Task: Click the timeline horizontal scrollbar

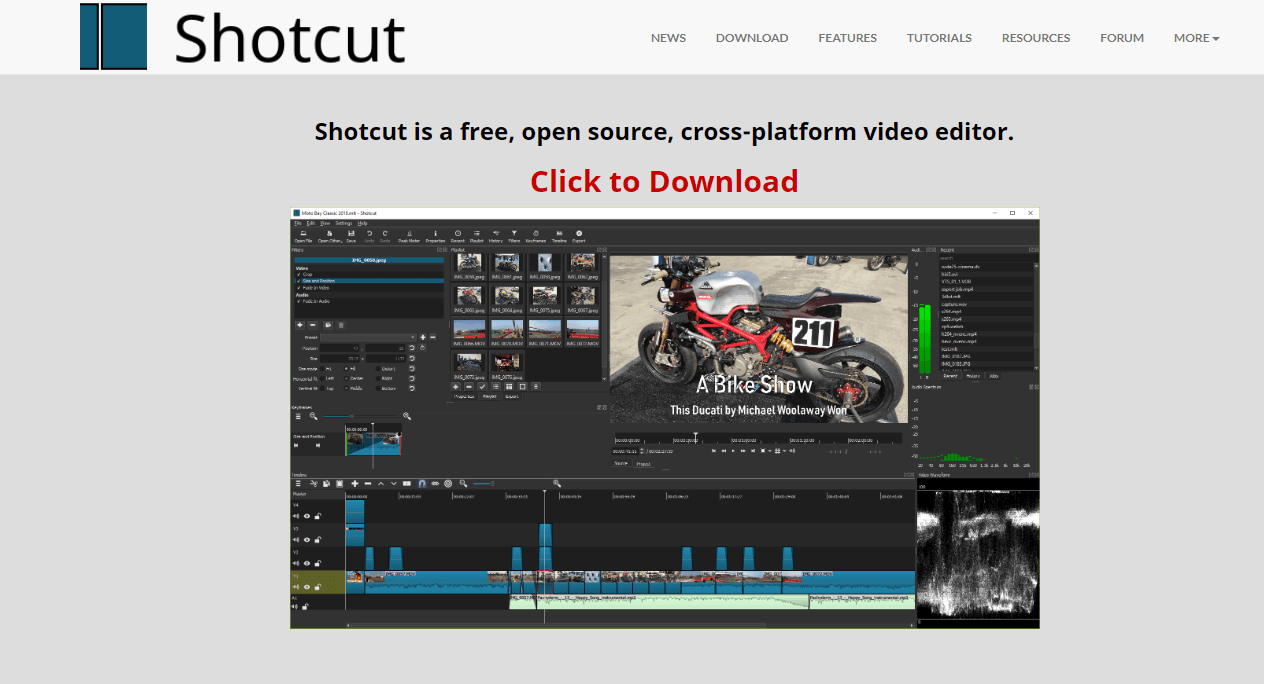Action: click(630, 625)
